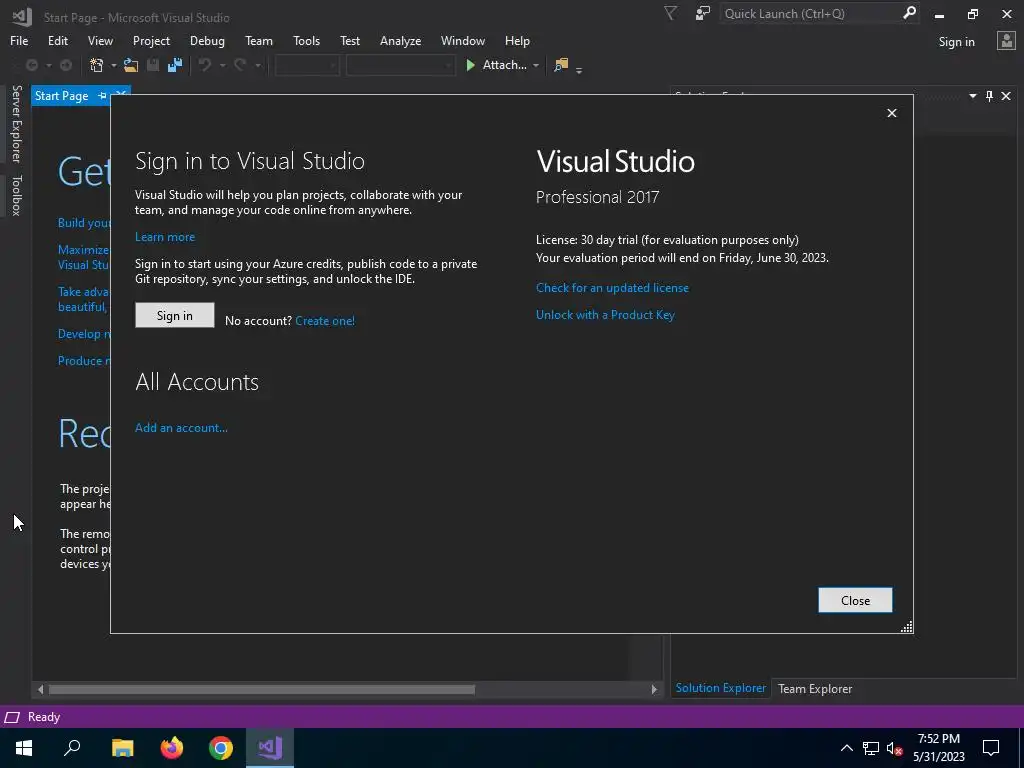The height and width of the screenshot is (768, 1024).
Task: Open the Undo history dropdown arrow
Action: click(x=222, y=65)
